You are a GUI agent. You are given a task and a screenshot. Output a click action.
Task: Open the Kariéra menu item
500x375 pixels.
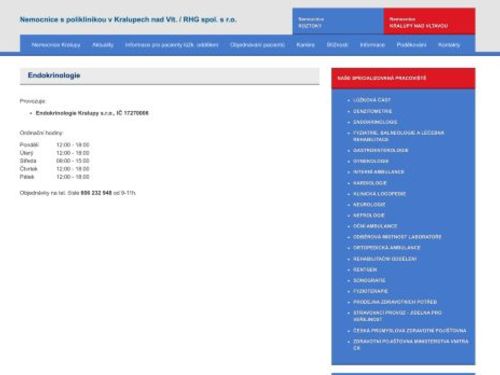(305, 45)
